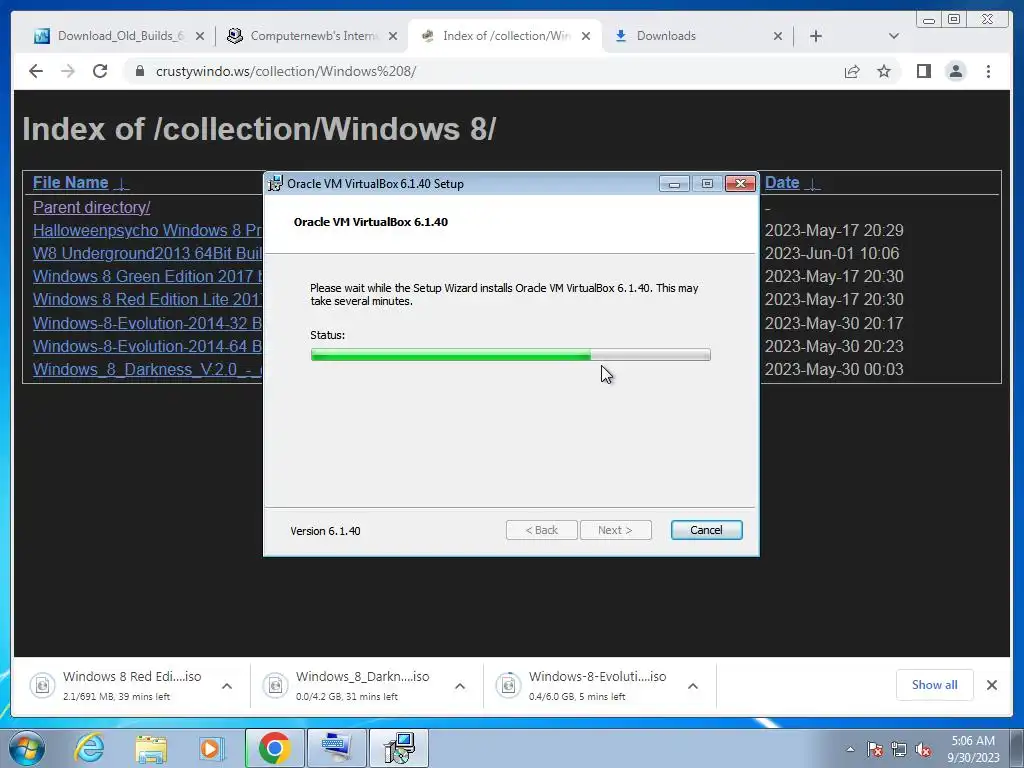Close the Downloads tab
This screenshot has width=1024, height=768.
click(x=778, y=36)
